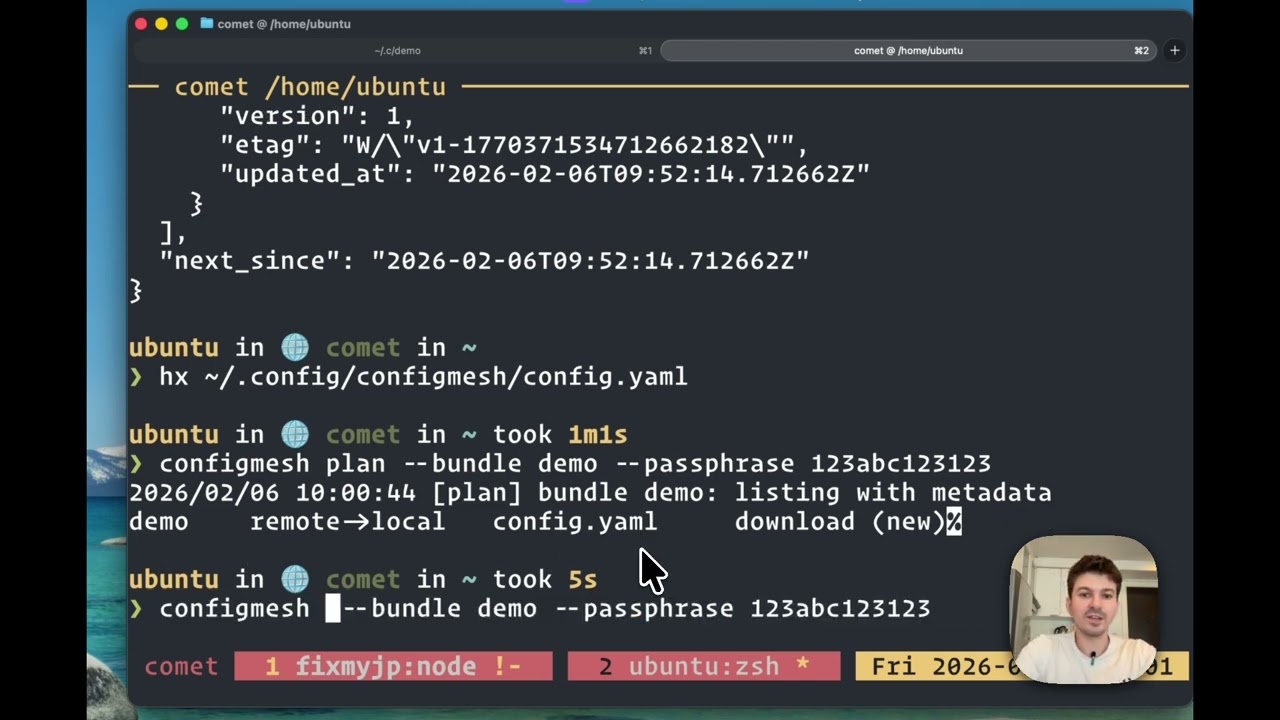Click the "took 5s" duration text
This screenshot has width=1280, height=720.
(545, 579)
